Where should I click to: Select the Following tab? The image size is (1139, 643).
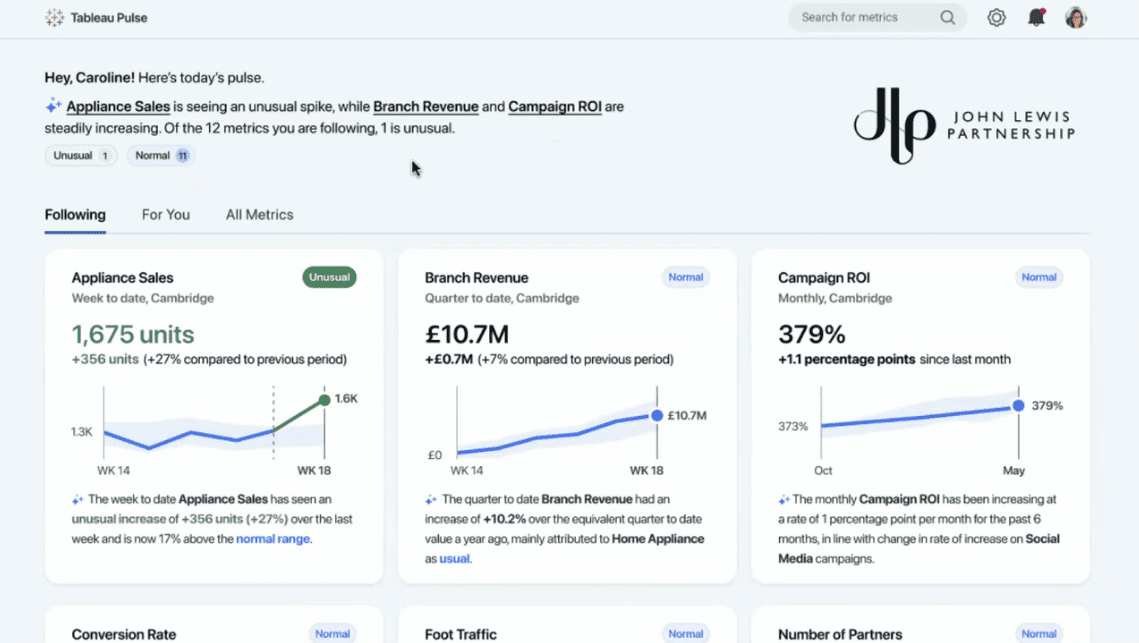[75, 215]
